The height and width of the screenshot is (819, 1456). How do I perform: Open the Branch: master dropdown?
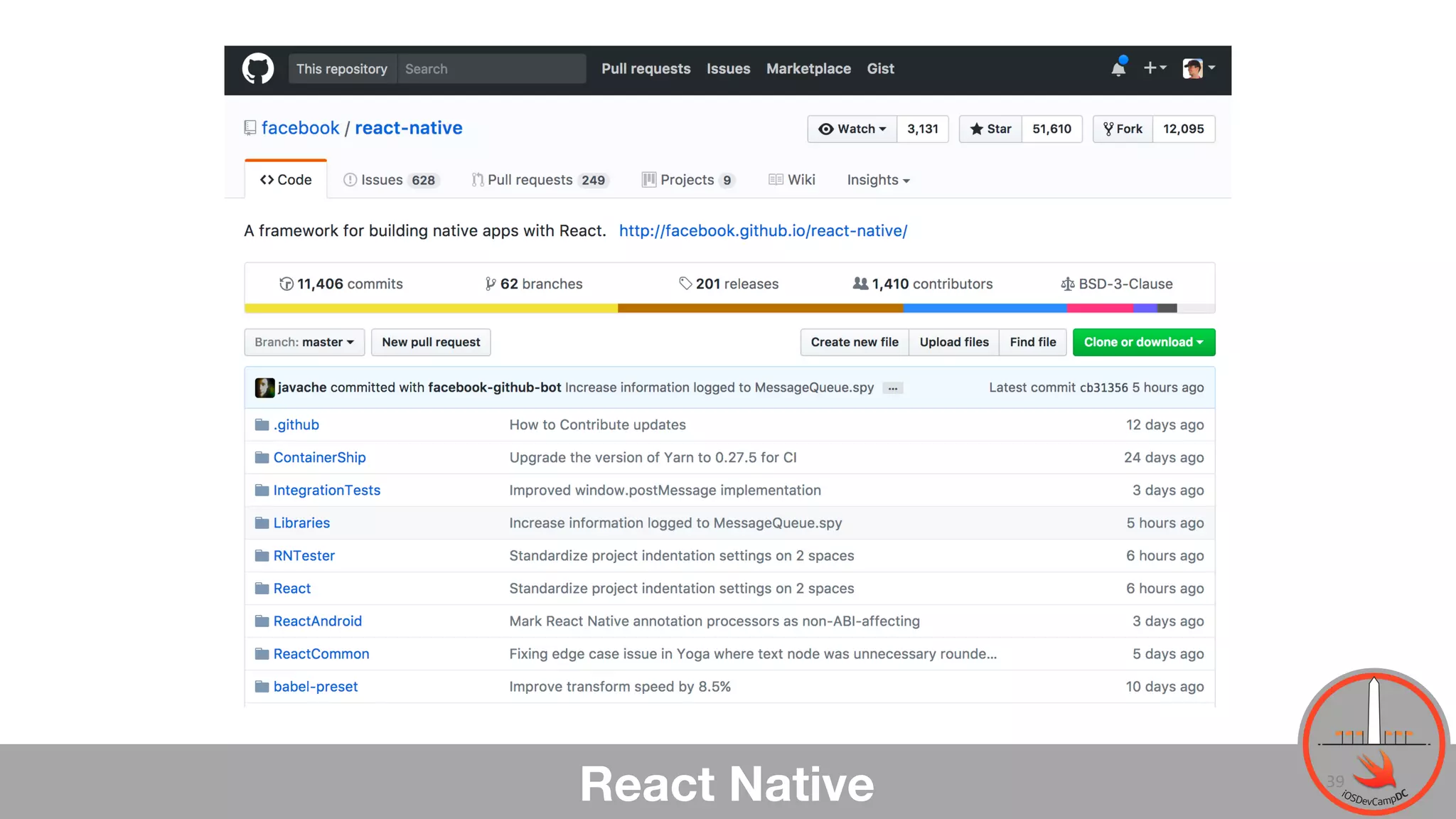tap(304, 342)
